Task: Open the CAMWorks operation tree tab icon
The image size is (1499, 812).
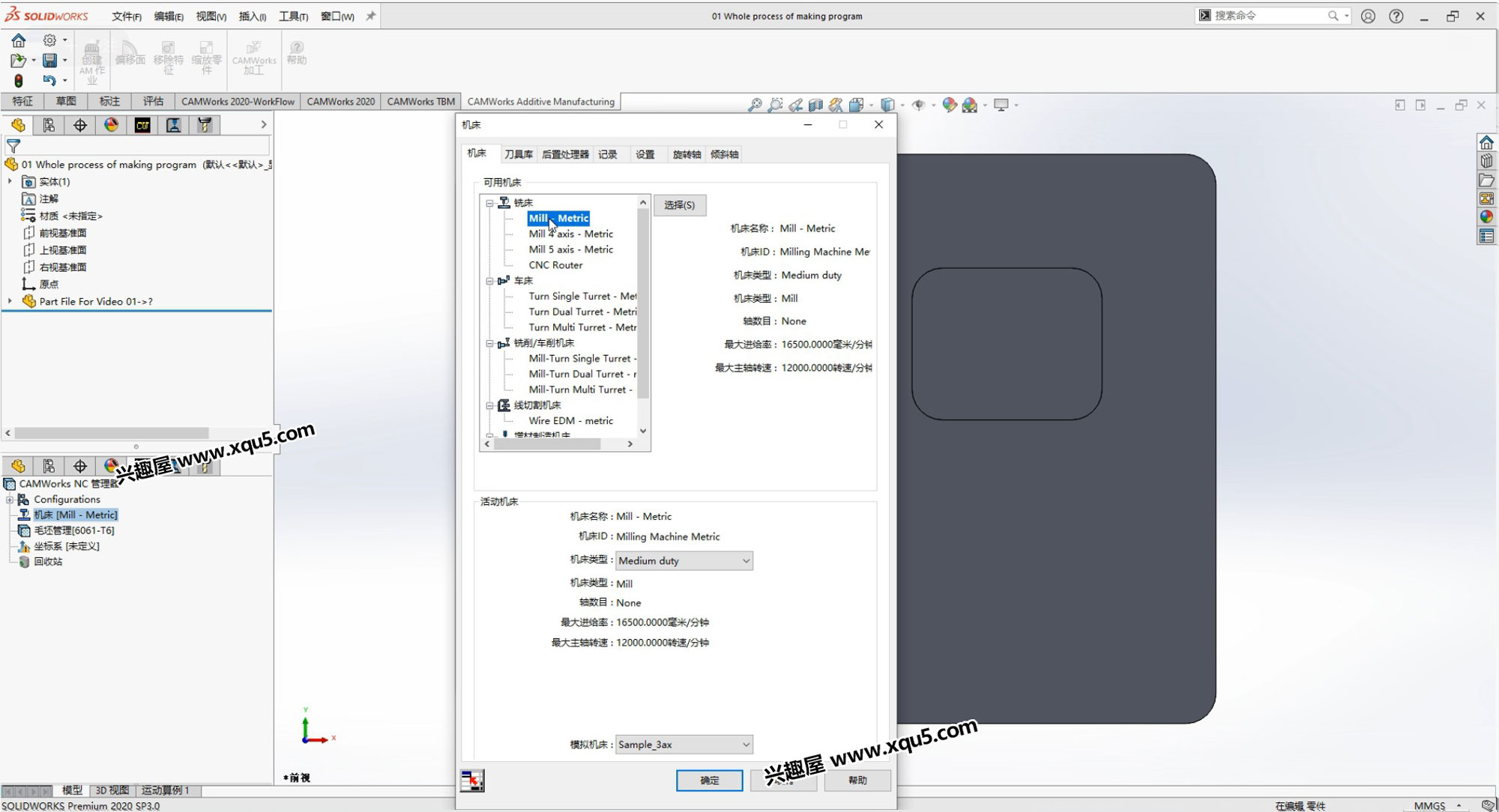Action: [x=173, y=125]
